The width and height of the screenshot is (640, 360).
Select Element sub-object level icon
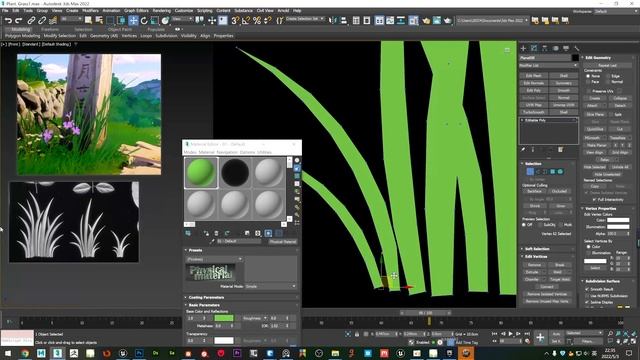tap(560, 172)
